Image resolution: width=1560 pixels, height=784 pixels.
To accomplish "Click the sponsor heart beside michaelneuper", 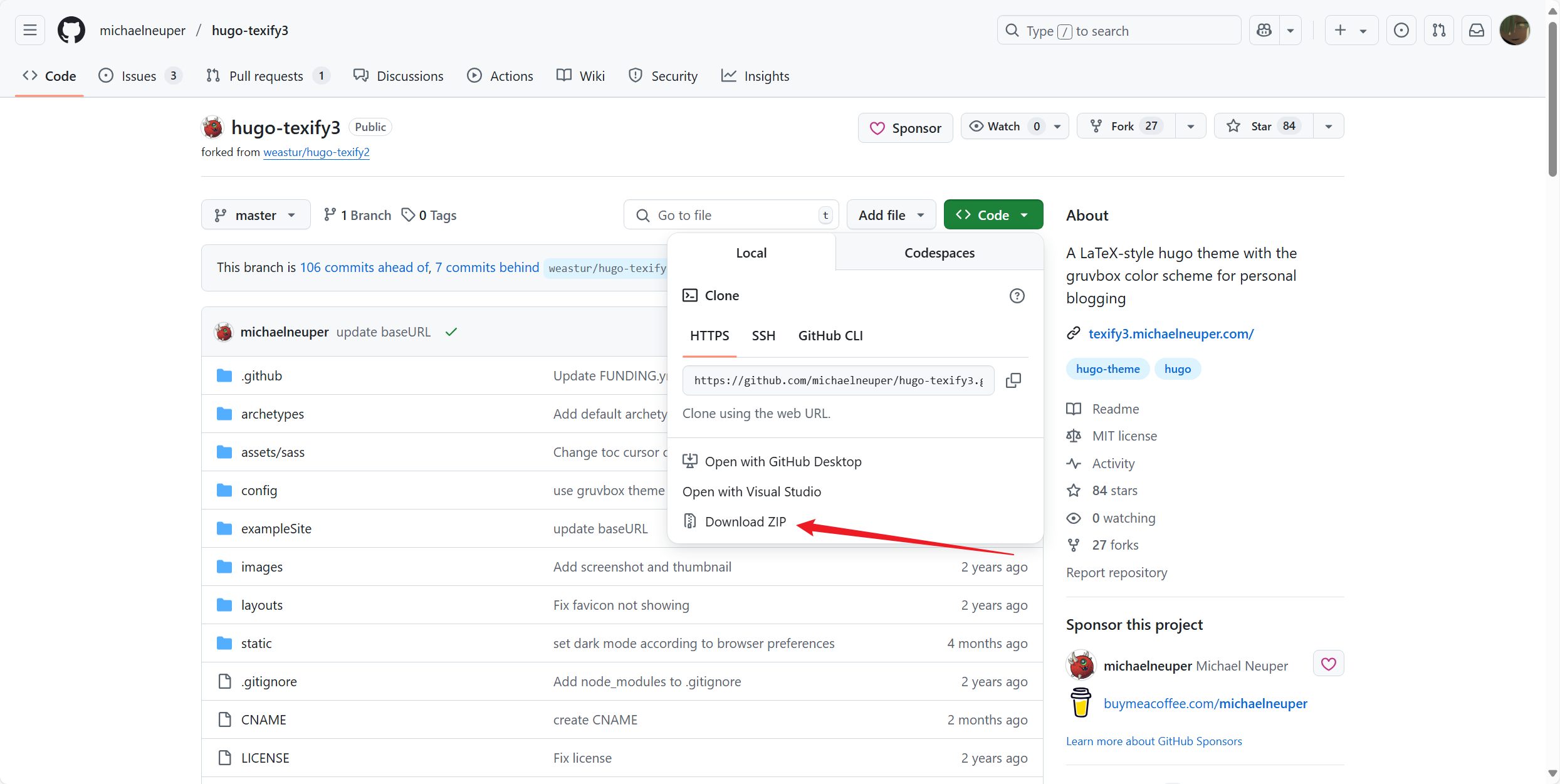I will coord(1328,664).
